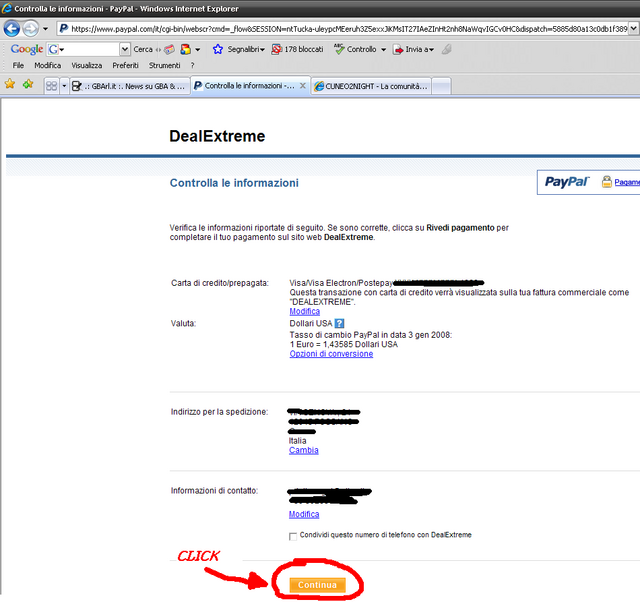Click the Cambia shipping address link
The width and height of the screenshot is (640, 602).
[304, 450]
